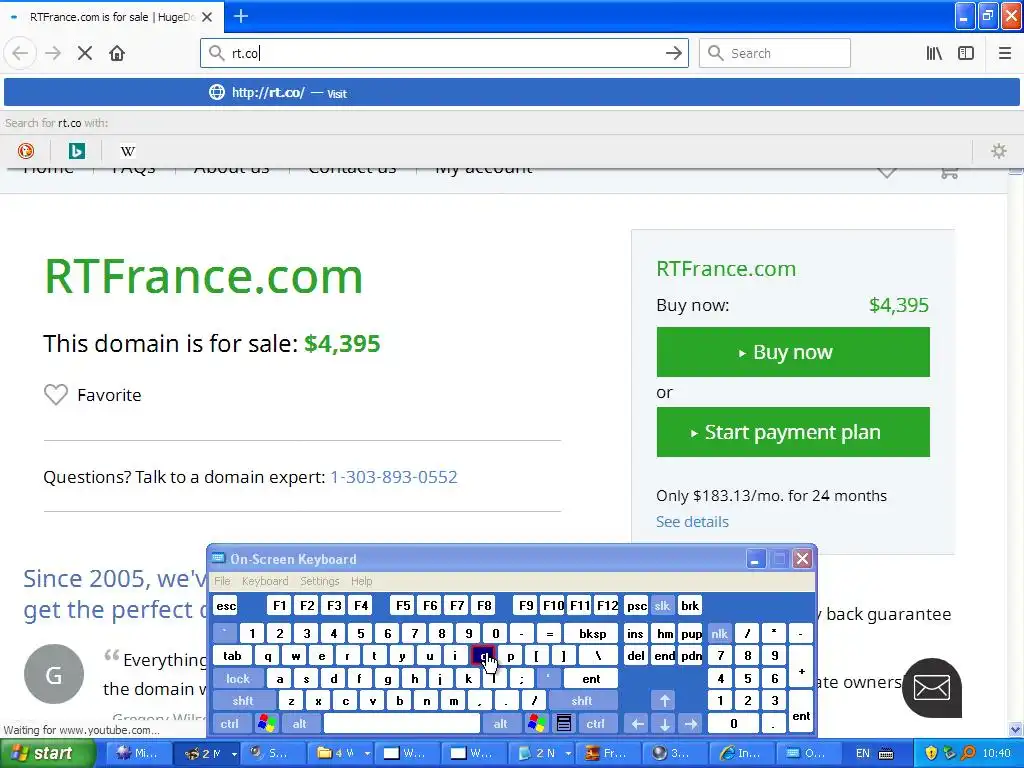
Task: Click the esc key on keyboard
Action: (226, 605)
